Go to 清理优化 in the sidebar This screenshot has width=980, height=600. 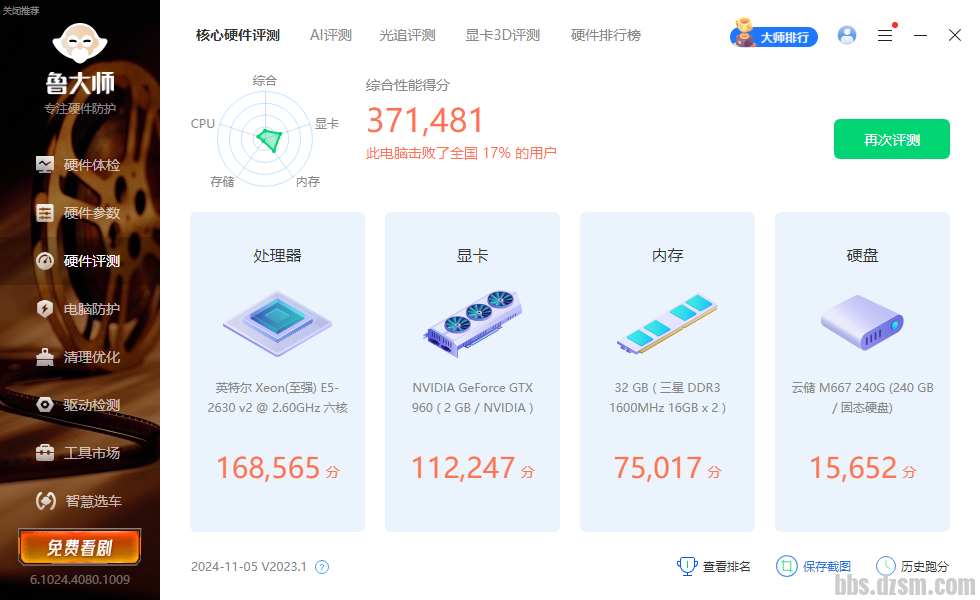79,357
